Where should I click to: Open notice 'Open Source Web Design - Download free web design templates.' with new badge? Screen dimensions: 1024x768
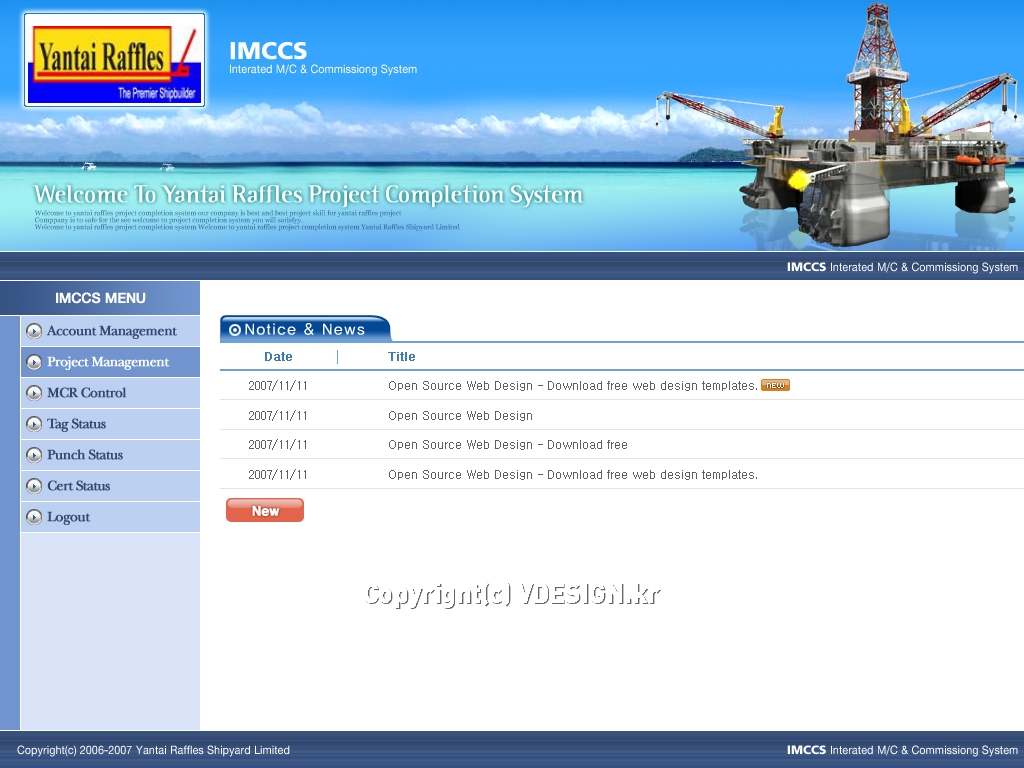[x=573, y=386]
